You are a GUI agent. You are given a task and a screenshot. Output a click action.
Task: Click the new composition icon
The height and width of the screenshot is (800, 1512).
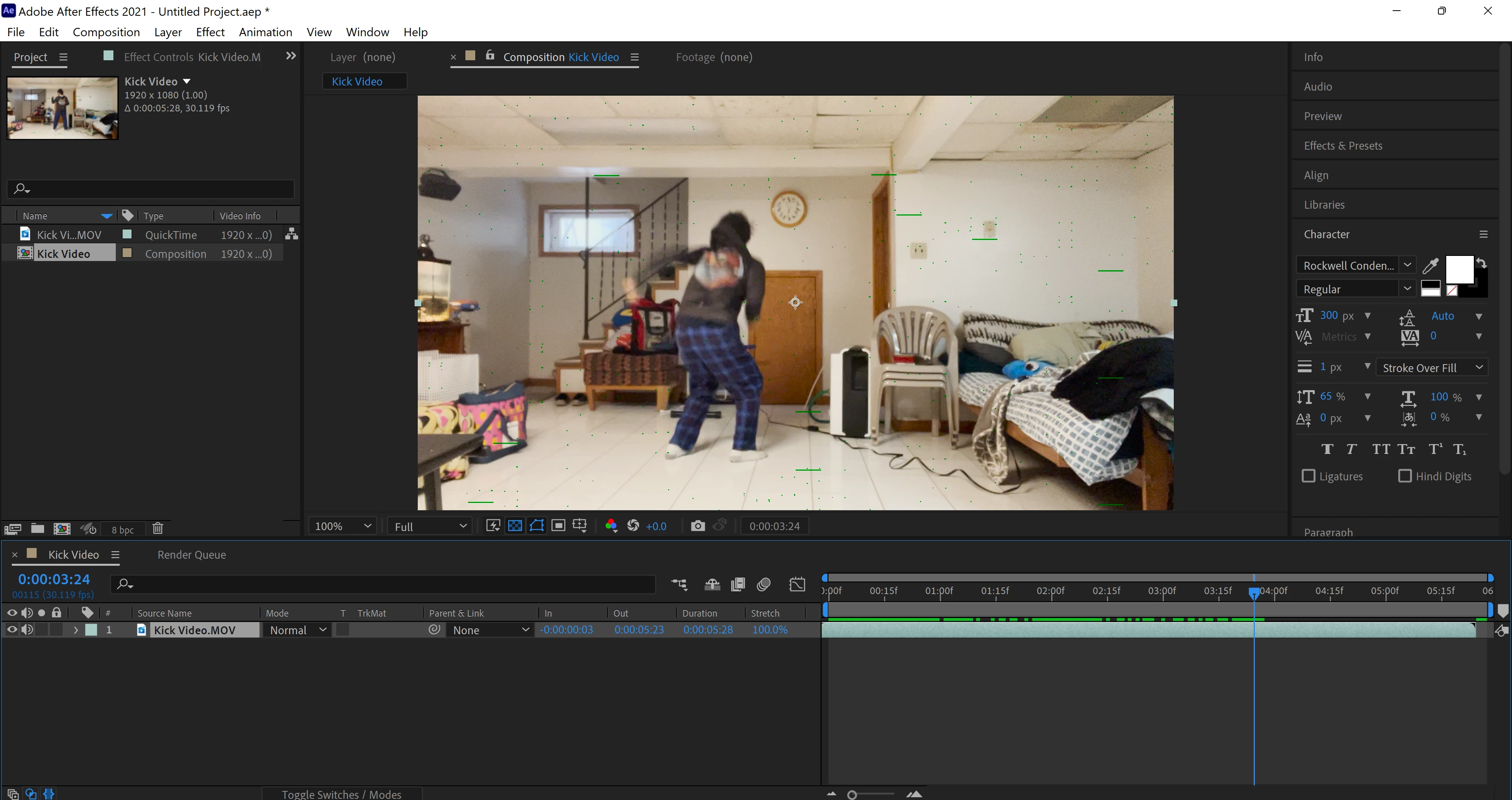click(x=62, y=529)
